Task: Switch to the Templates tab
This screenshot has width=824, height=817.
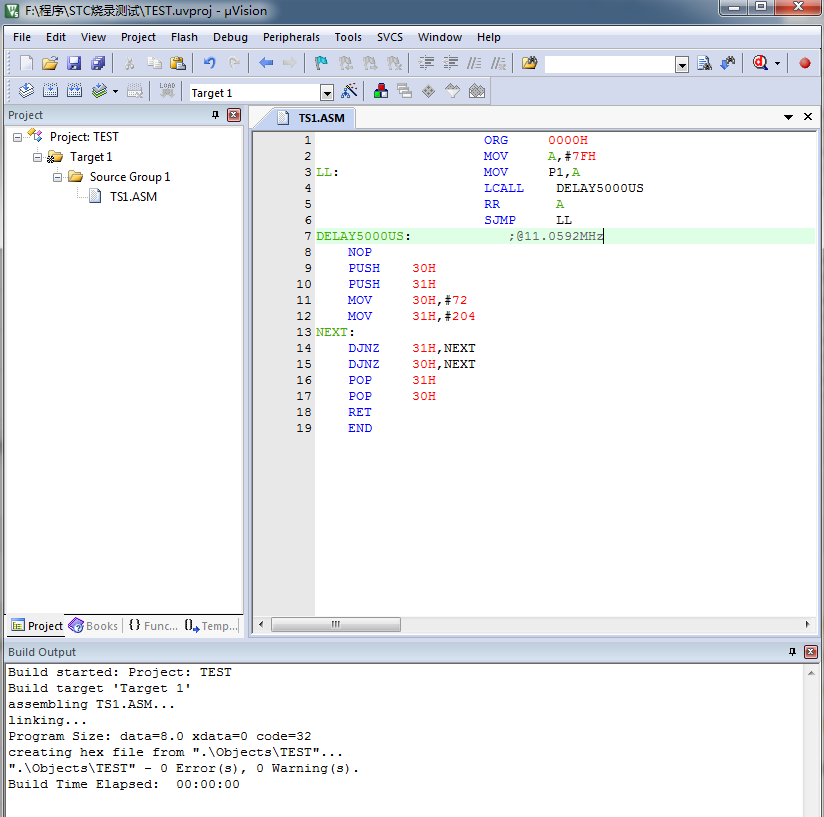Action: coord(211,626)
